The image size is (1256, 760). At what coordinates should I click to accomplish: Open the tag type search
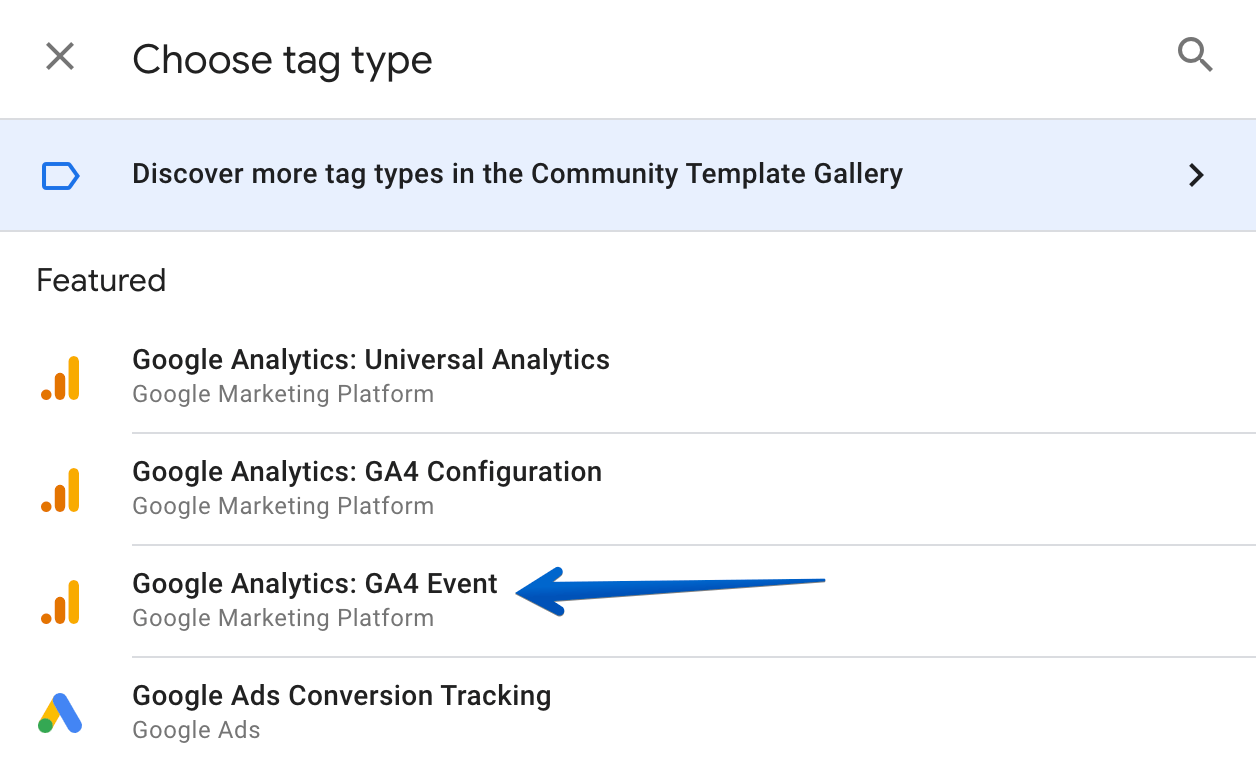click(x=1195, y=56)
